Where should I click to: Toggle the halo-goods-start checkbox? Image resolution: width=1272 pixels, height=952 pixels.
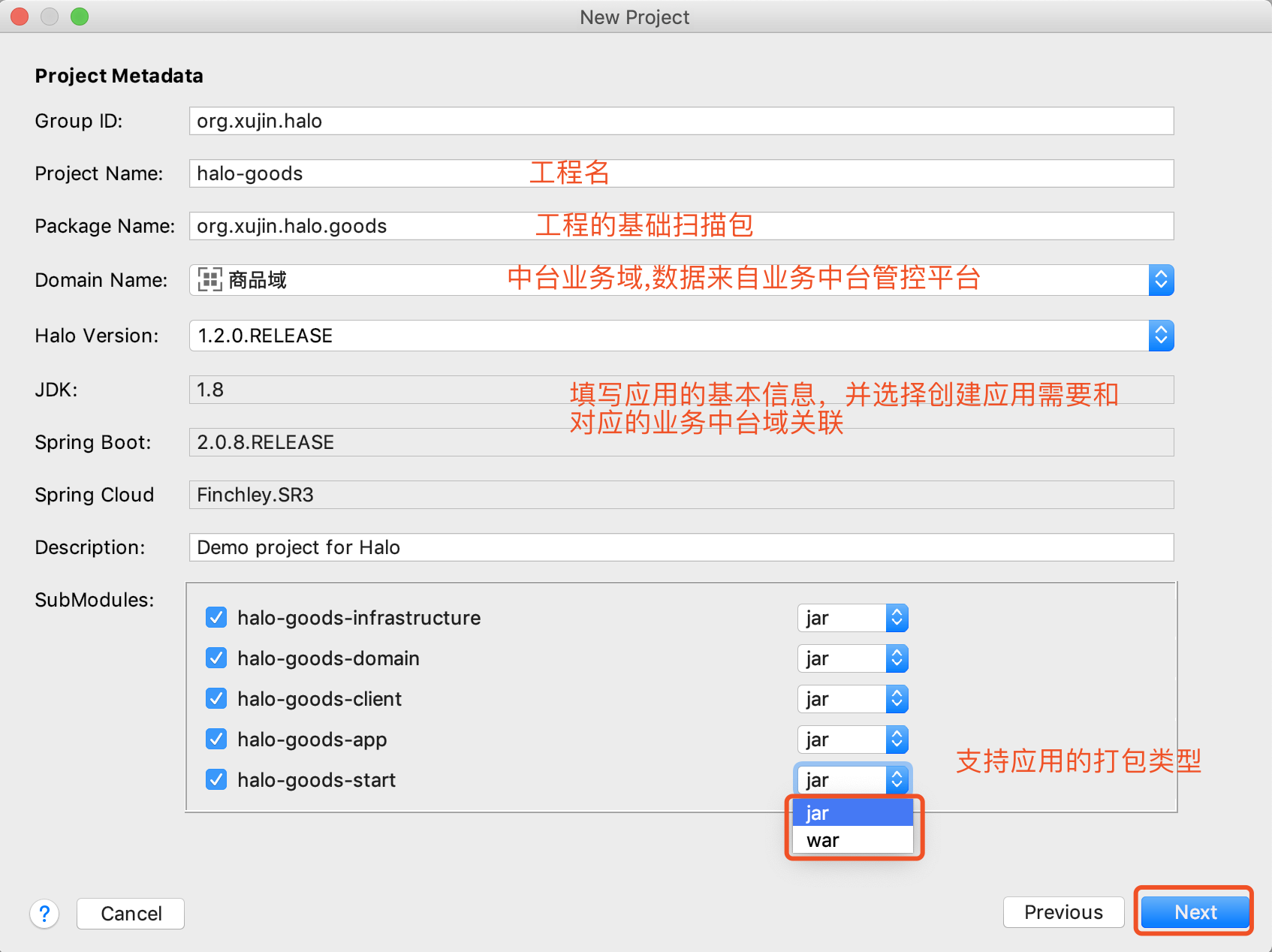[x=216, y=779]
